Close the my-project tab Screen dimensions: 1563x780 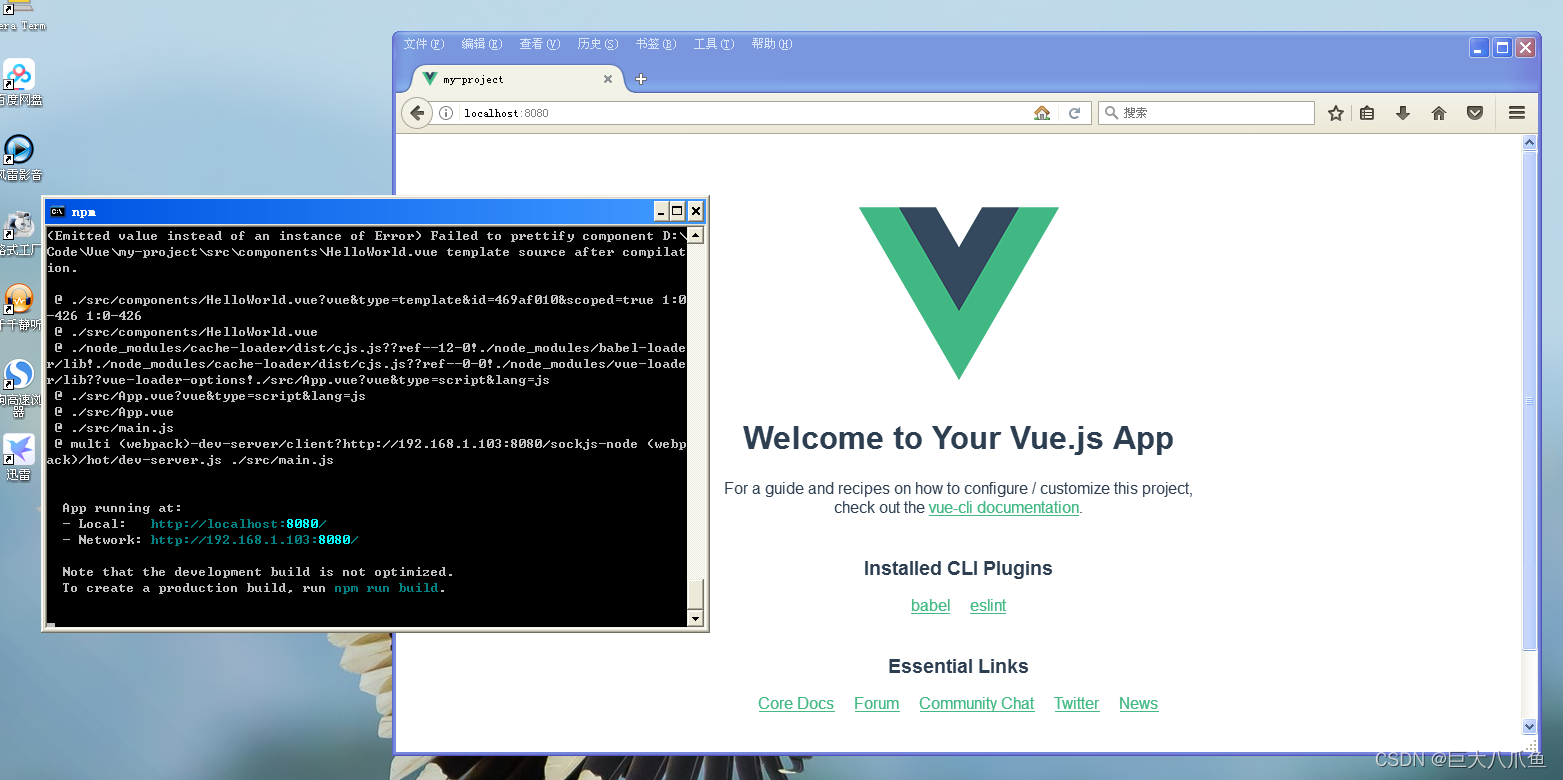[607, 79]
